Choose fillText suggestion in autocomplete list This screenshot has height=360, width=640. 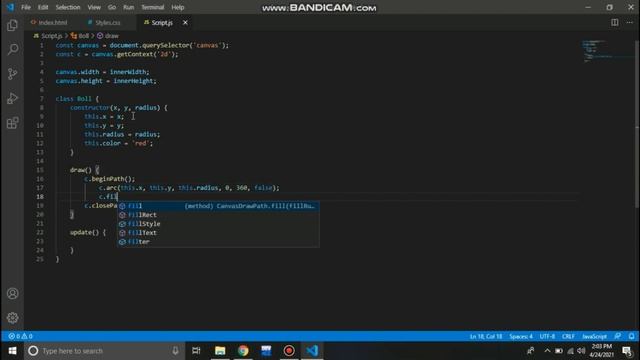218,233
